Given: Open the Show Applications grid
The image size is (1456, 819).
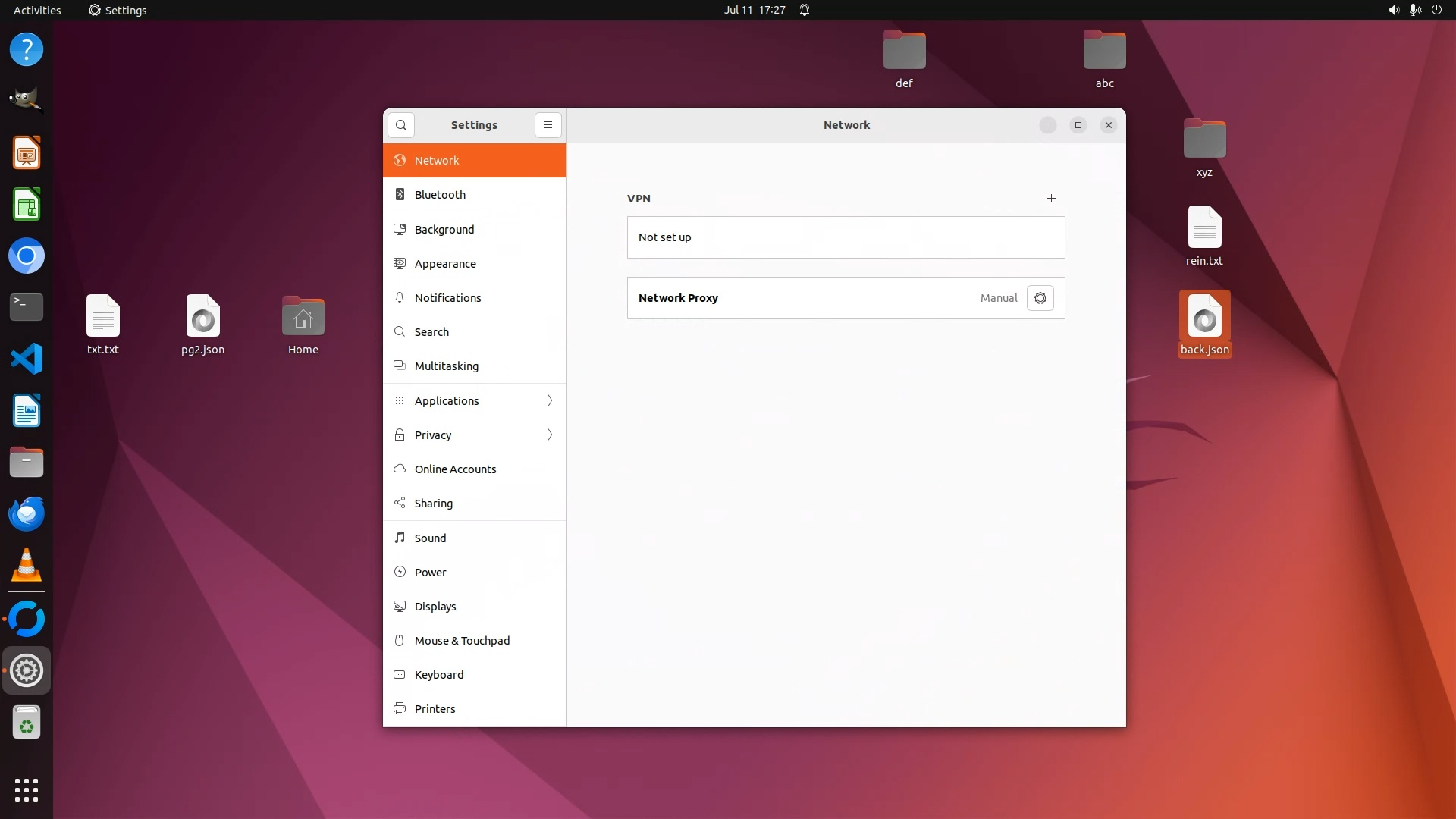Looking at the screenshot, I should coord(27,789).
